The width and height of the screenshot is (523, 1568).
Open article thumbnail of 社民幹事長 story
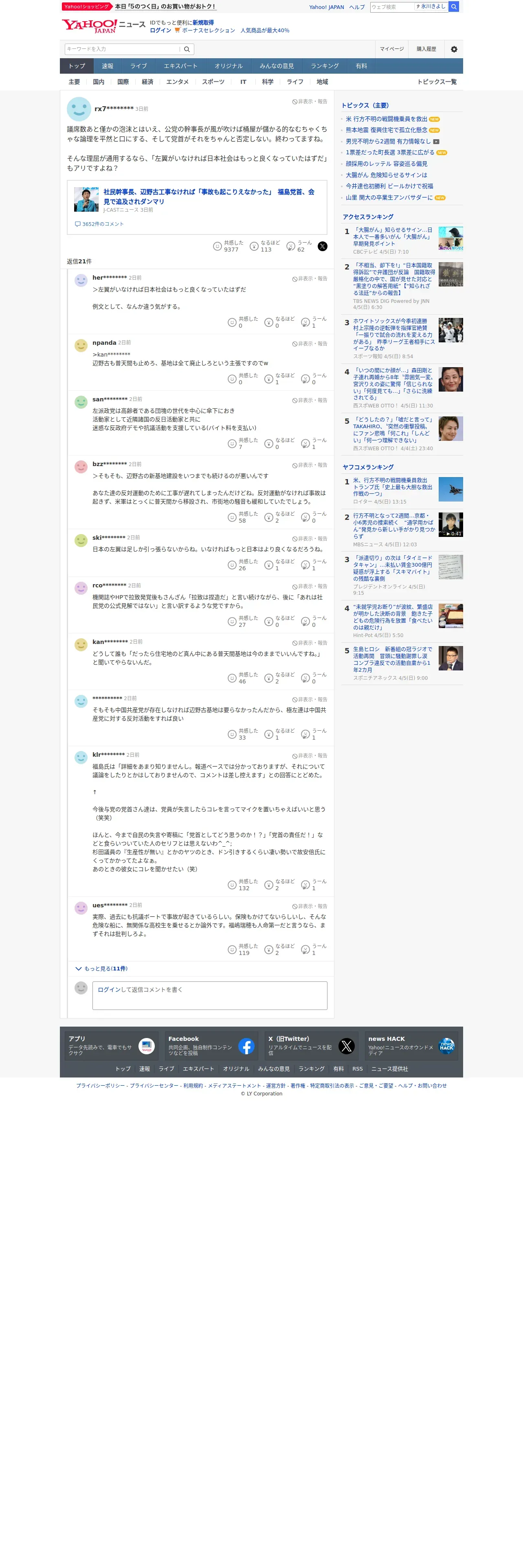pos(86,199)
